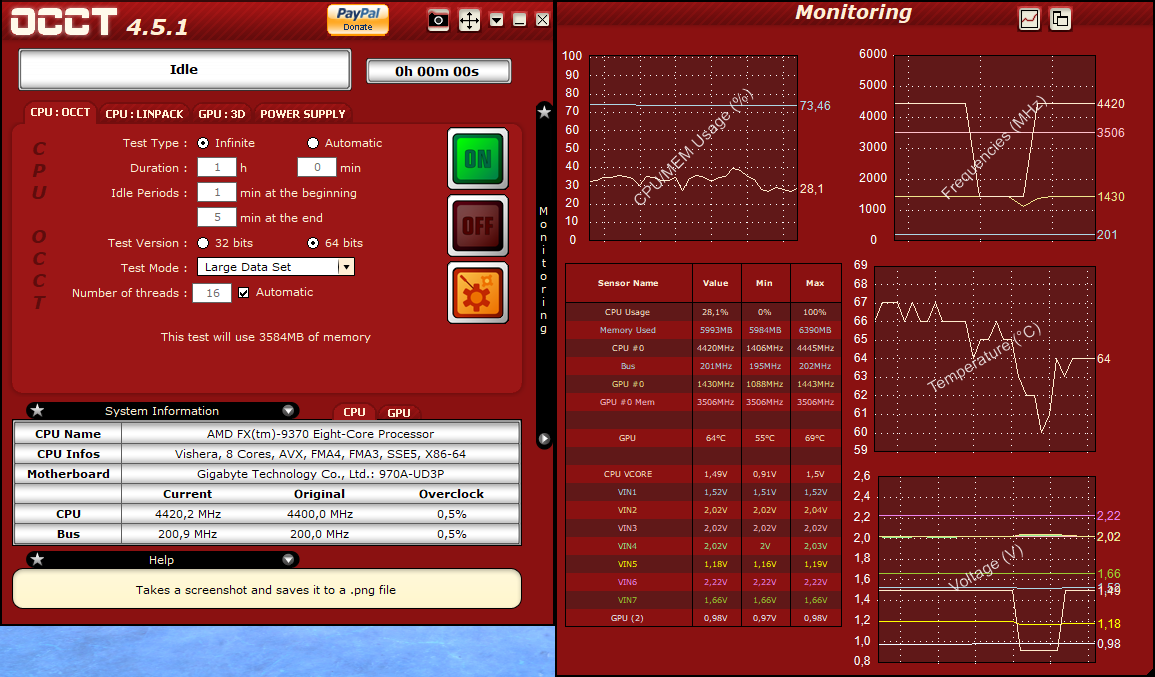Select the Bus sensor row
This screenshot has height=677, width=1155.
click(703, 366)
